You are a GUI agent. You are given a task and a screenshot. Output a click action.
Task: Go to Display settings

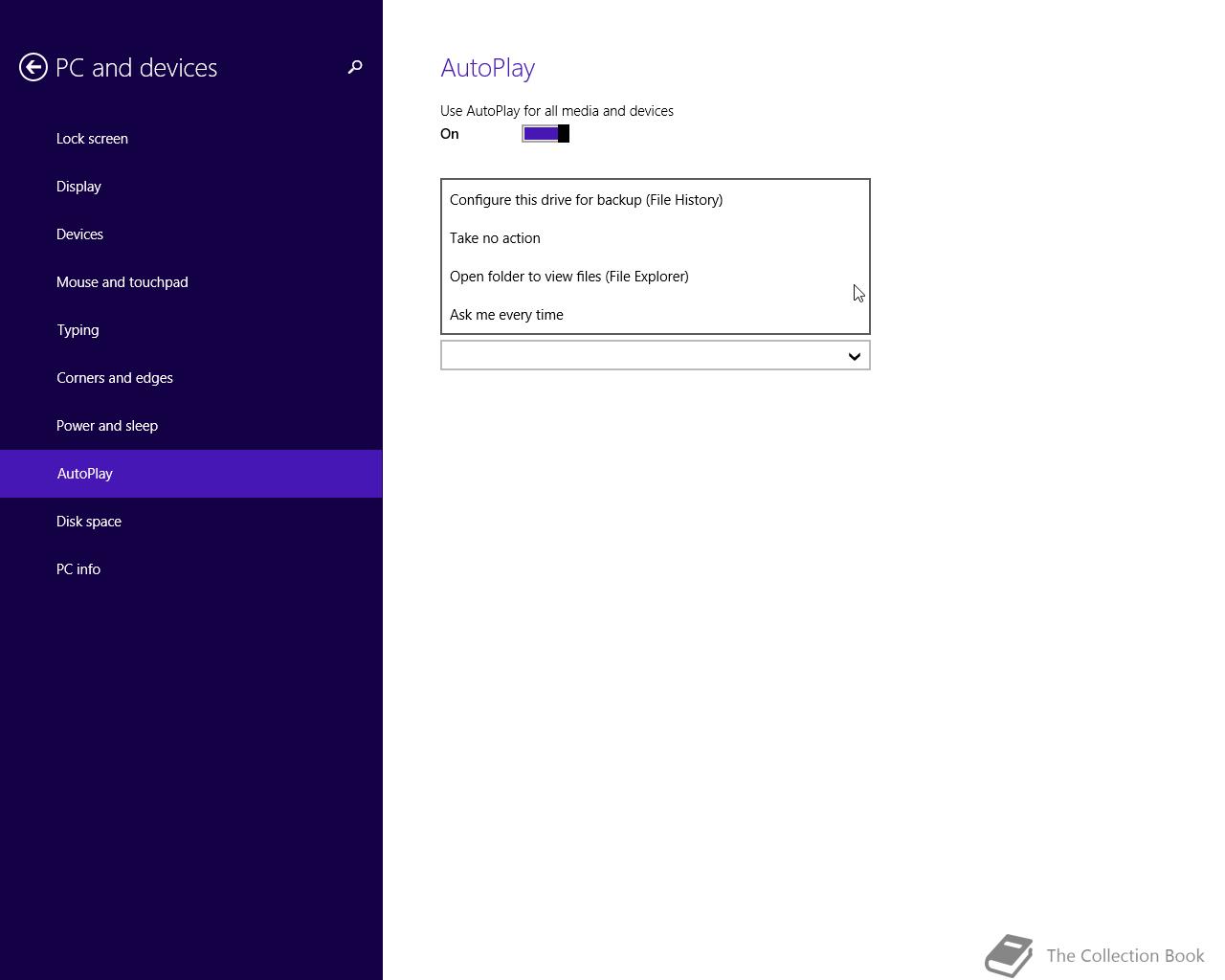pyautogui.click(x=191, y=187)
